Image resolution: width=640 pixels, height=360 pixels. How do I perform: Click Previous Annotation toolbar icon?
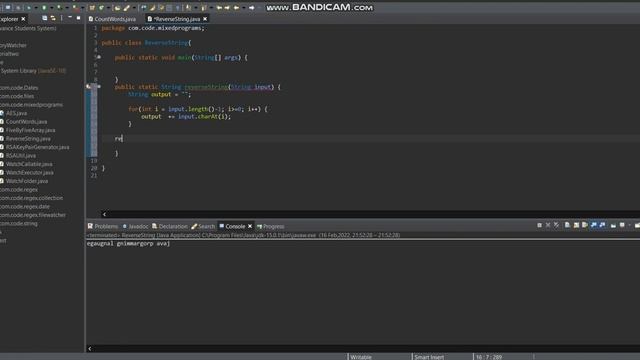(x=204, y=7)
